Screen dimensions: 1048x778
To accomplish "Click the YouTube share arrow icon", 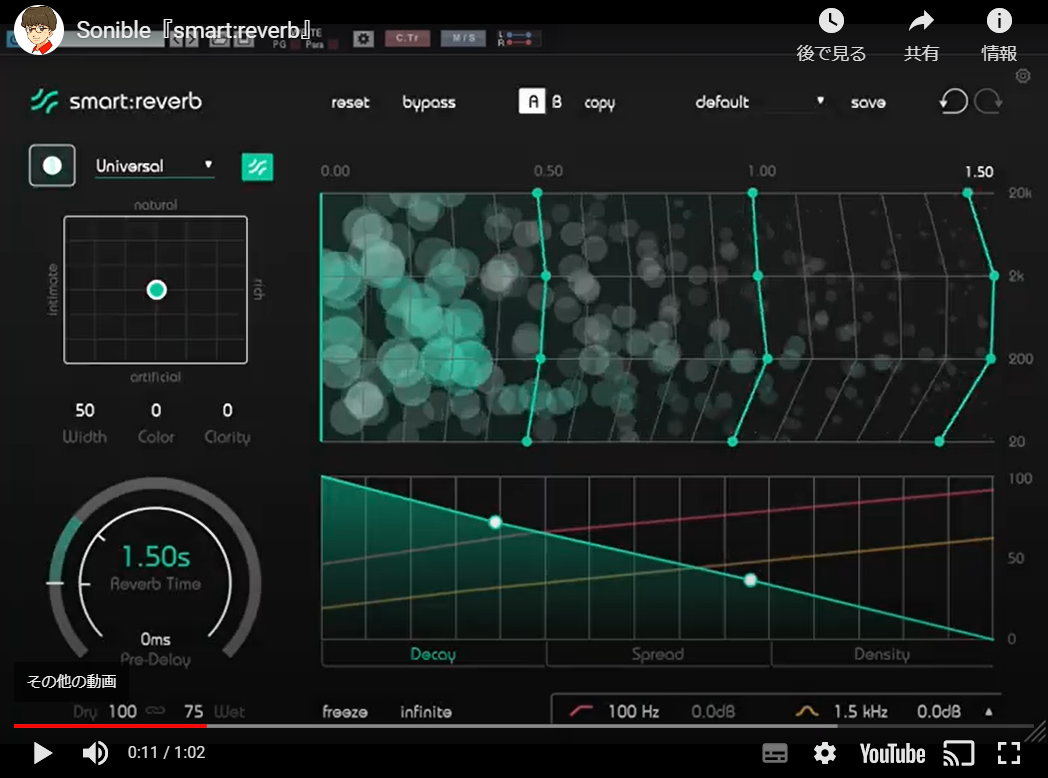I will (x=921, y=21).
